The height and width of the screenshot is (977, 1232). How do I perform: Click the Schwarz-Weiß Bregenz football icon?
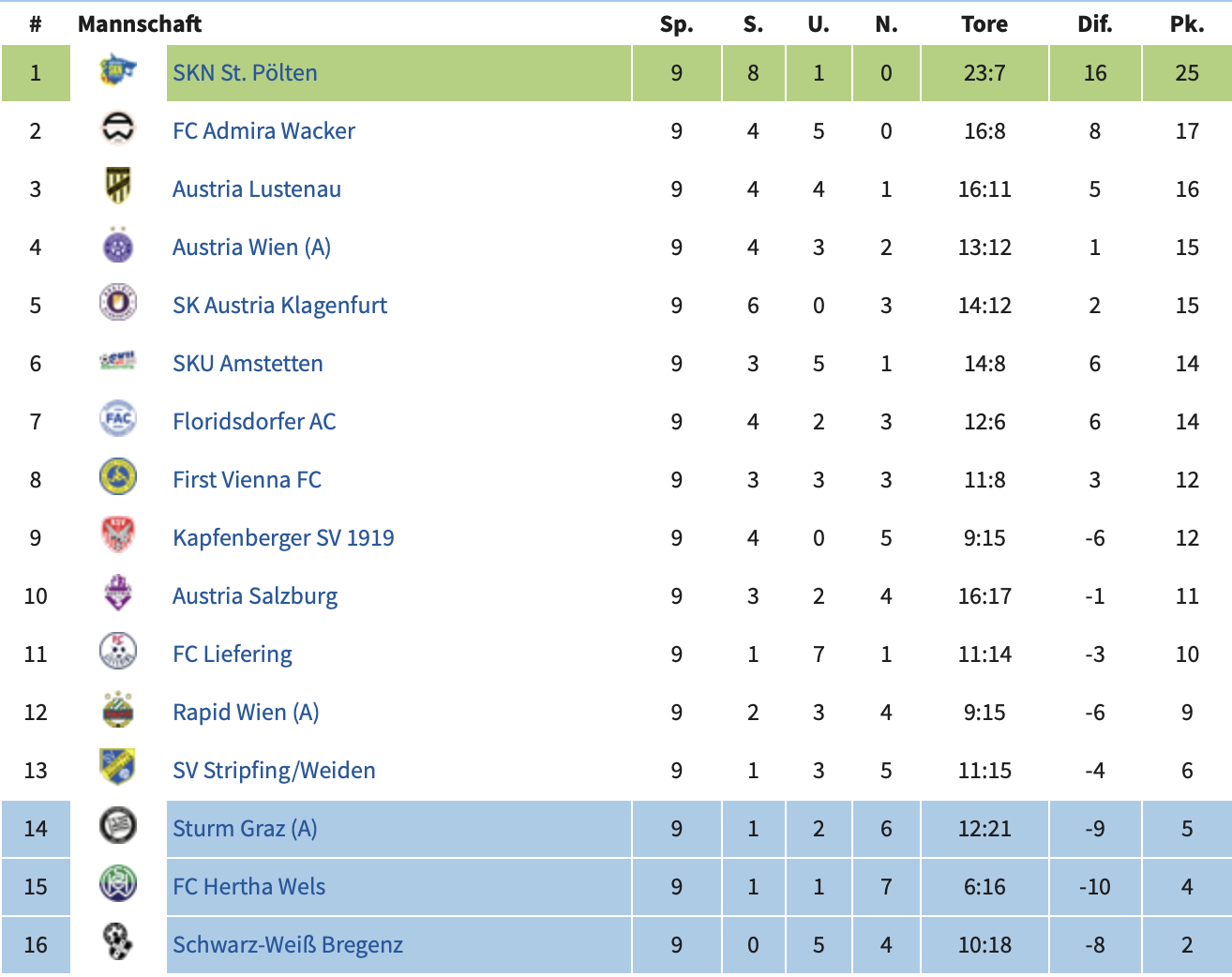coord(118,943)
